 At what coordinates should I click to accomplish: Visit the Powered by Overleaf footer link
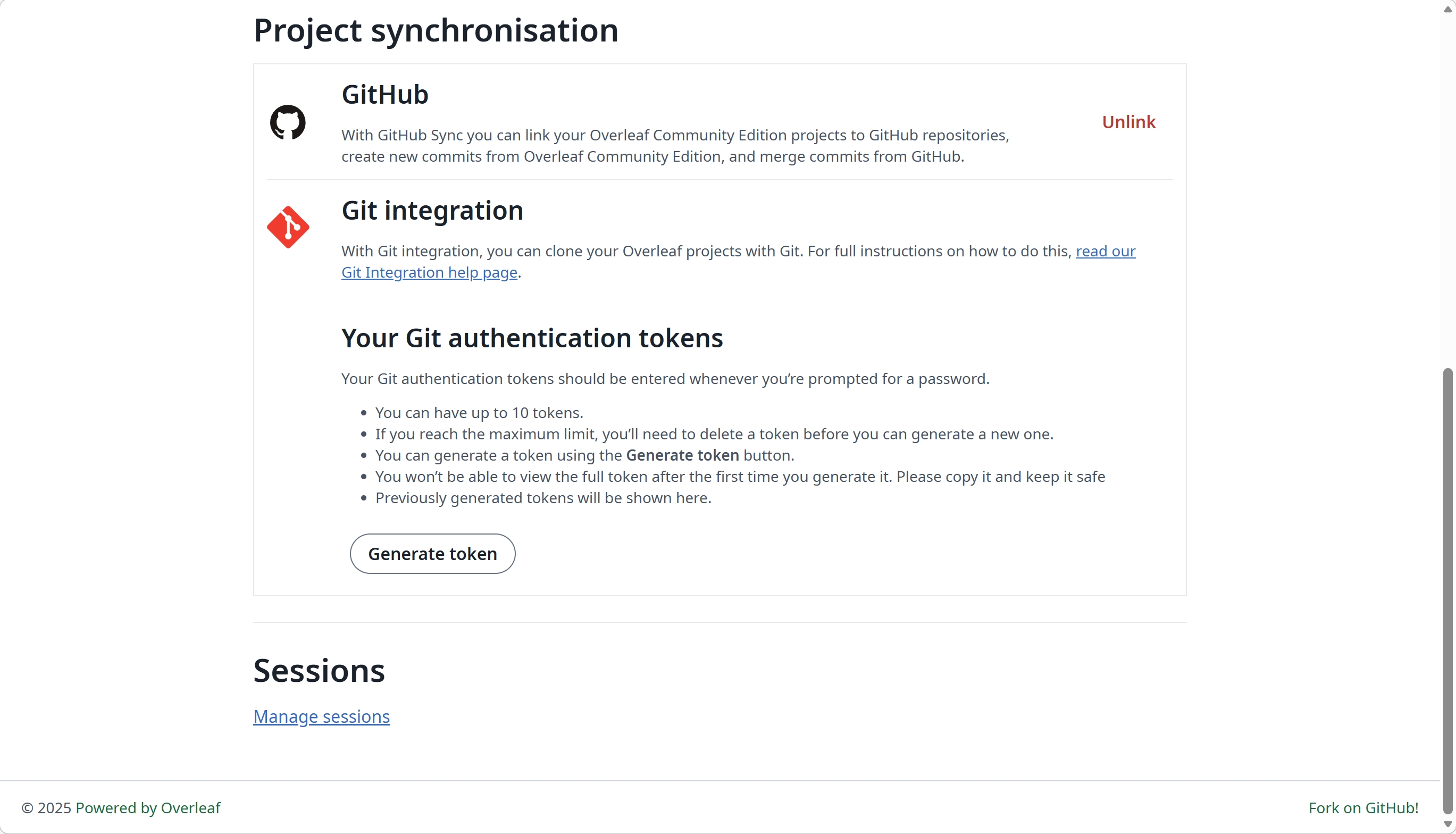click(x=148, y=807)
